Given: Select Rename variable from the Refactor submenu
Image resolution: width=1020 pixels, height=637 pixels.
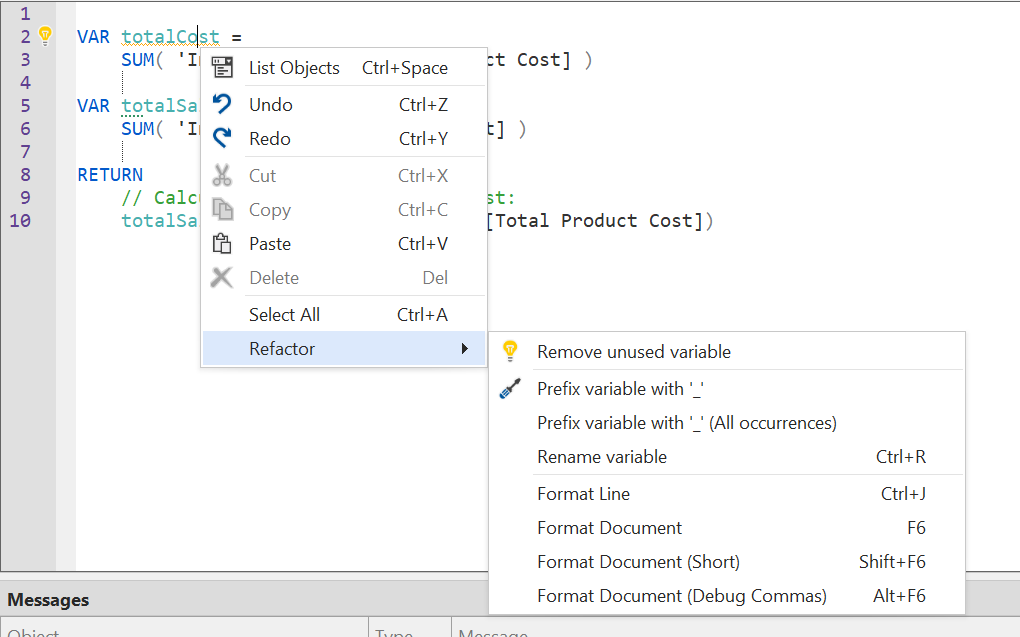Looking at the screenshot, I should click(x=601, y=457).
